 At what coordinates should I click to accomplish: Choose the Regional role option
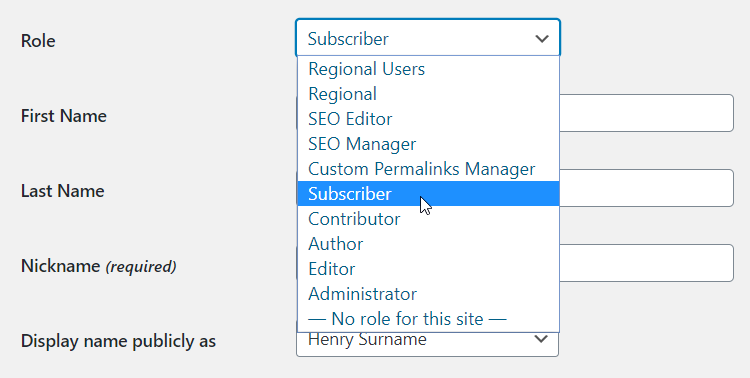click(428, 94)
